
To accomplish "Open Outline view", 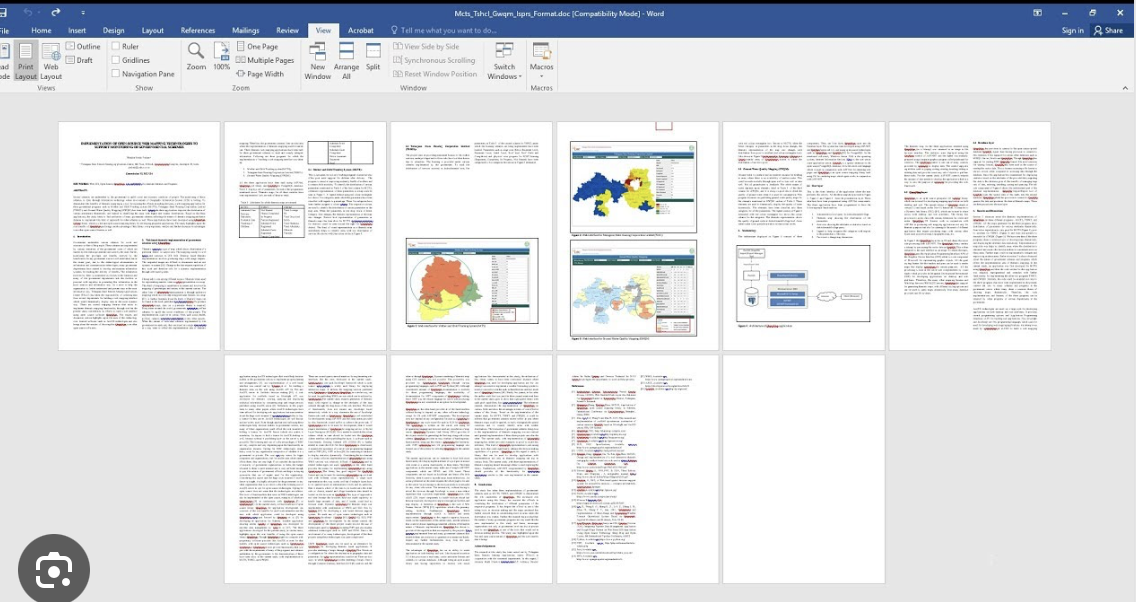I will [83, 46].
